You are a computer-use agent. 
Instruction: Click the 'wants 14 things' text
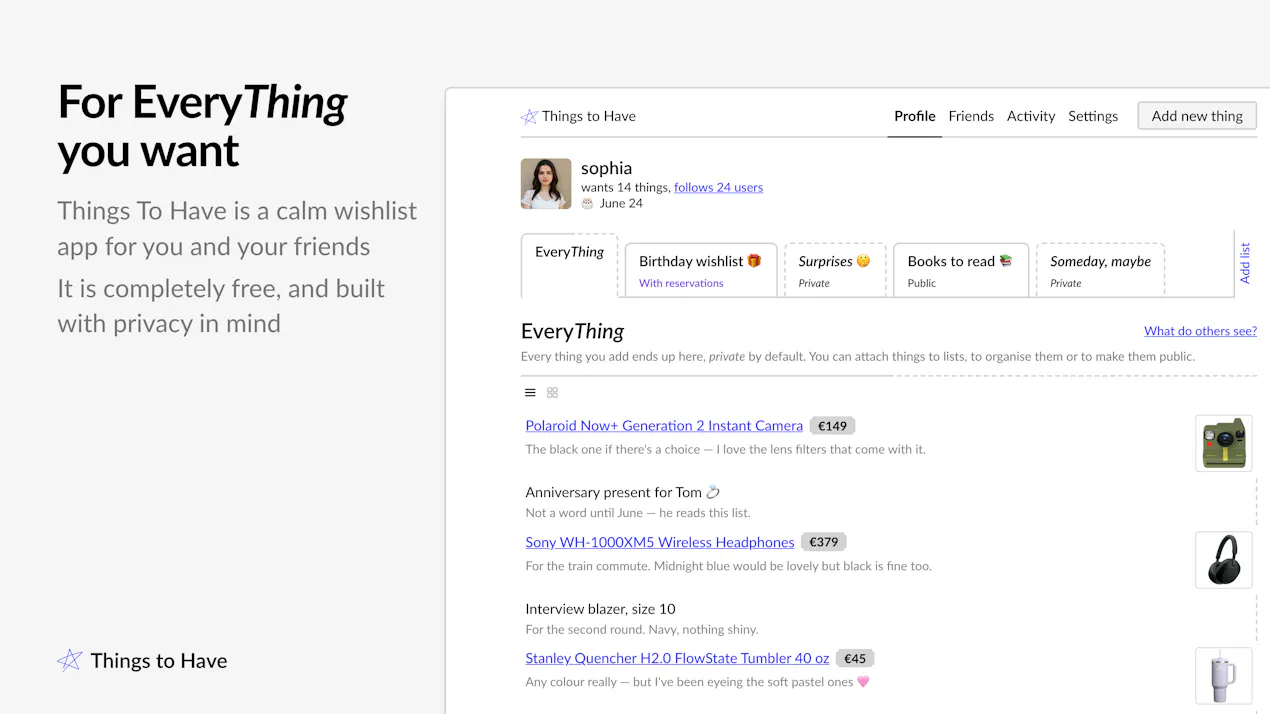pyautogui.click(x=626, y=187)
